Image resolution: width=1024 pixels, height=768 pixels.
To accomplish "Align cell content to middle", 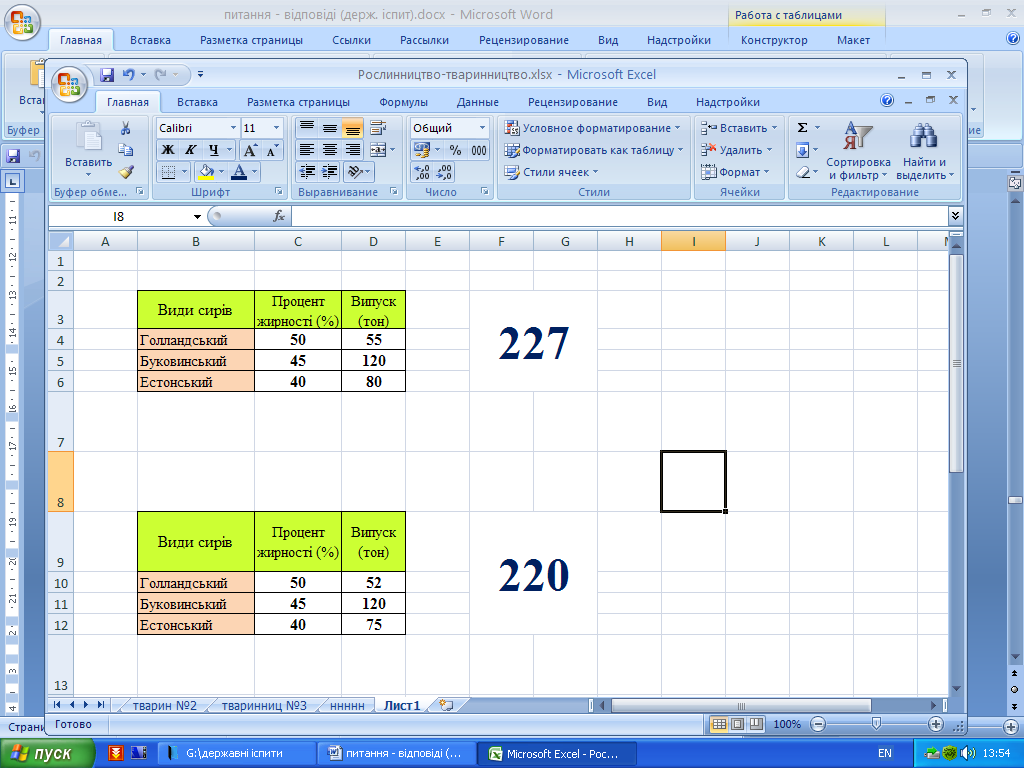I will (x=330, y=127).
